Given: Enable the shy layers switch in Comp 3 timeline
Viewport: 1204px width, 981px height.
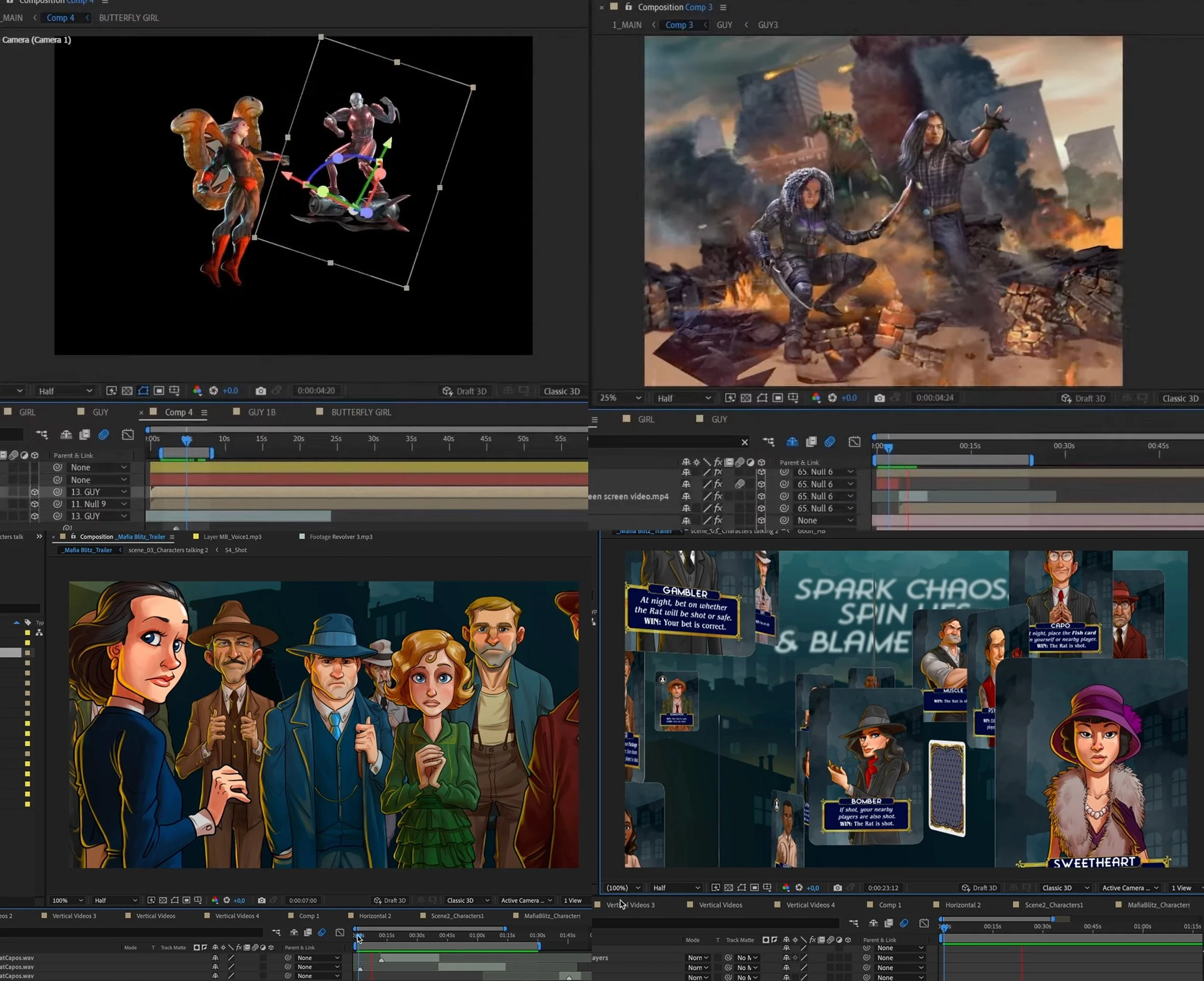Looking at the screenshot, I should tap(792, 442).
